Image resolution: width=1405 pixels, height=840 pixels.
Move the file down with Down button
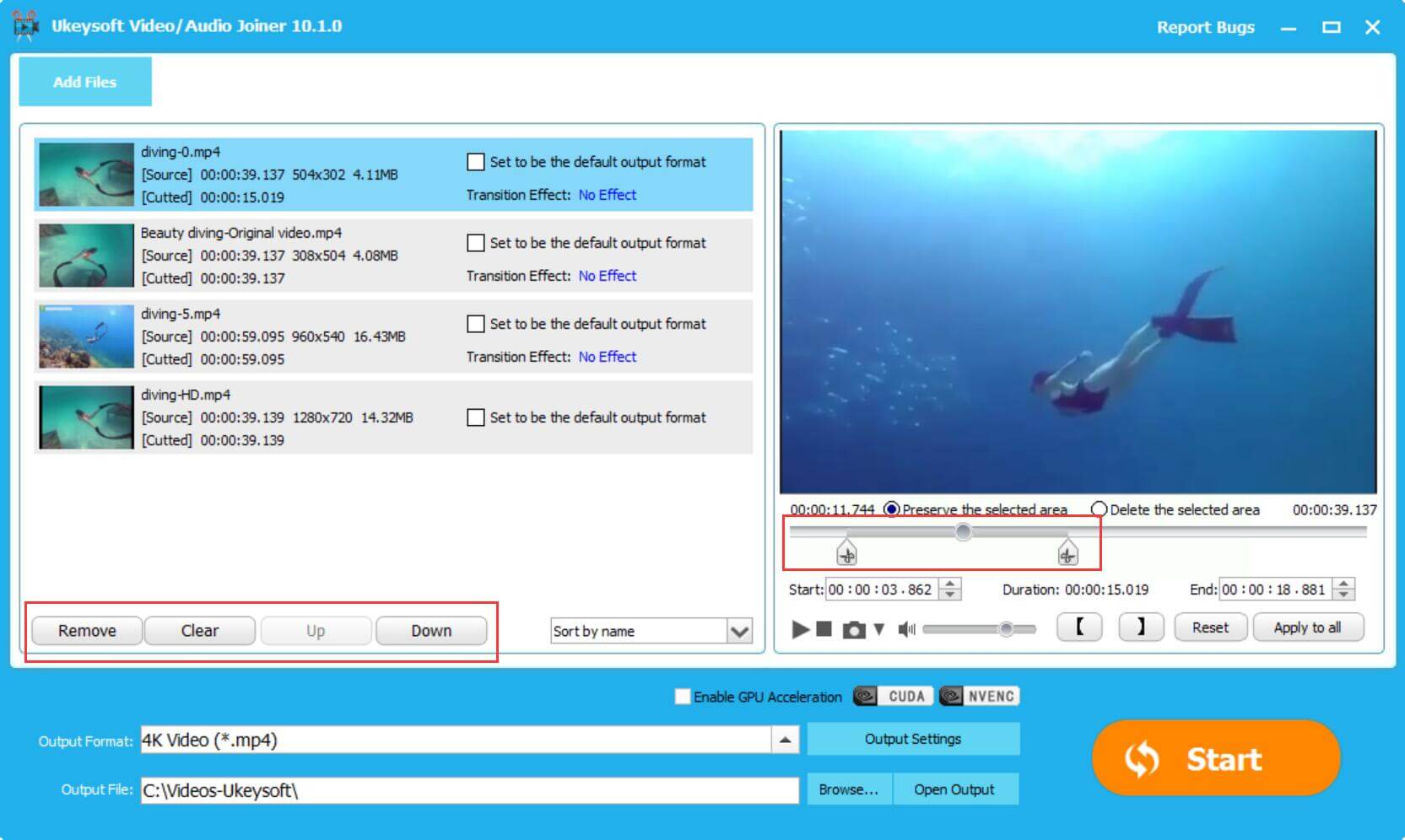pyautogui.click(x=431, y=631)
